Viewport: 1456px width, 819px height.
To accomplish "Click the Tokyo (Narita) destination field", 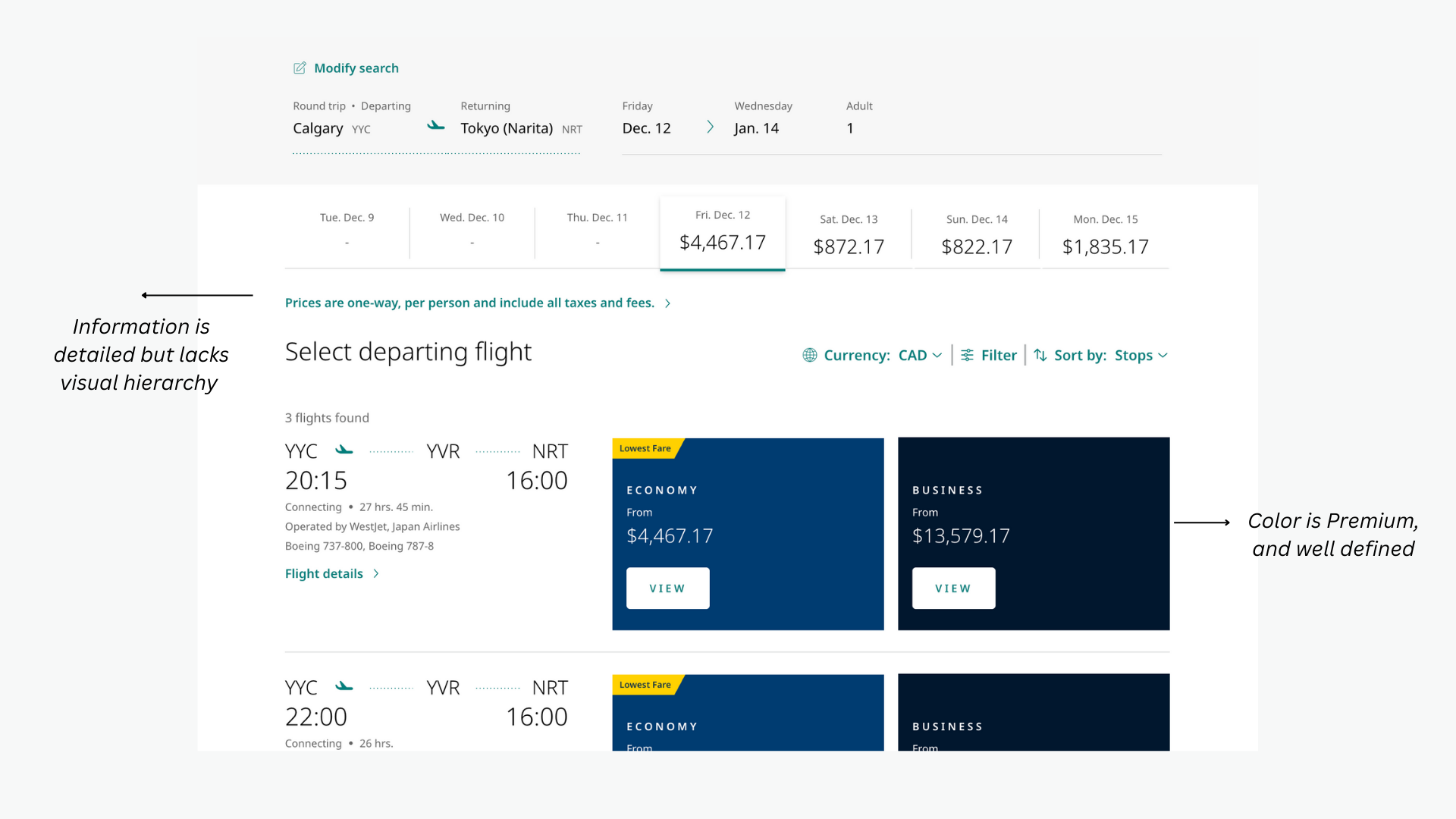I will 507,128.
